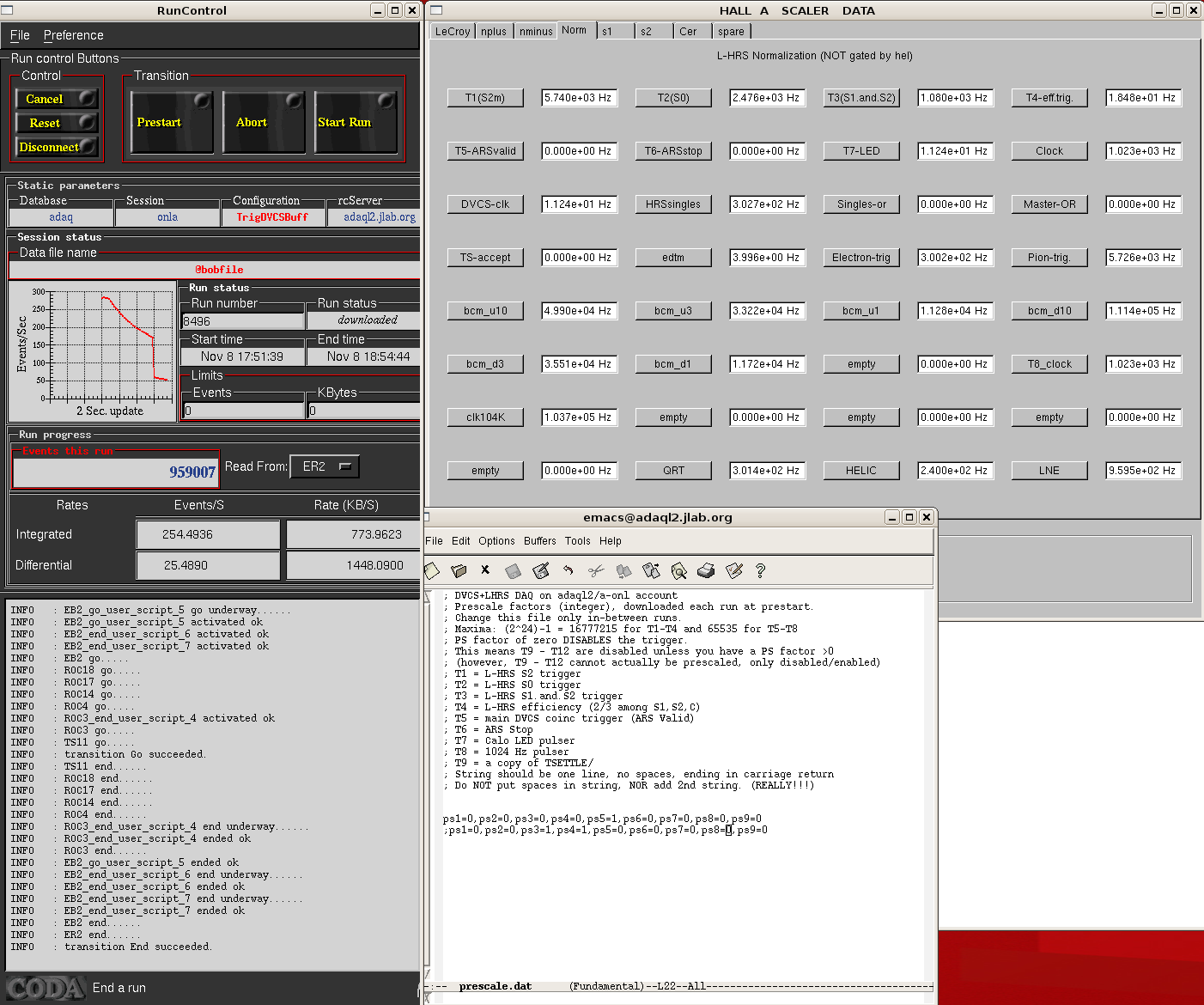The width and height of the screenshot is (1204, 1005).
Task: Switch to the nplus scaler tab
Action: pos(494,32)
